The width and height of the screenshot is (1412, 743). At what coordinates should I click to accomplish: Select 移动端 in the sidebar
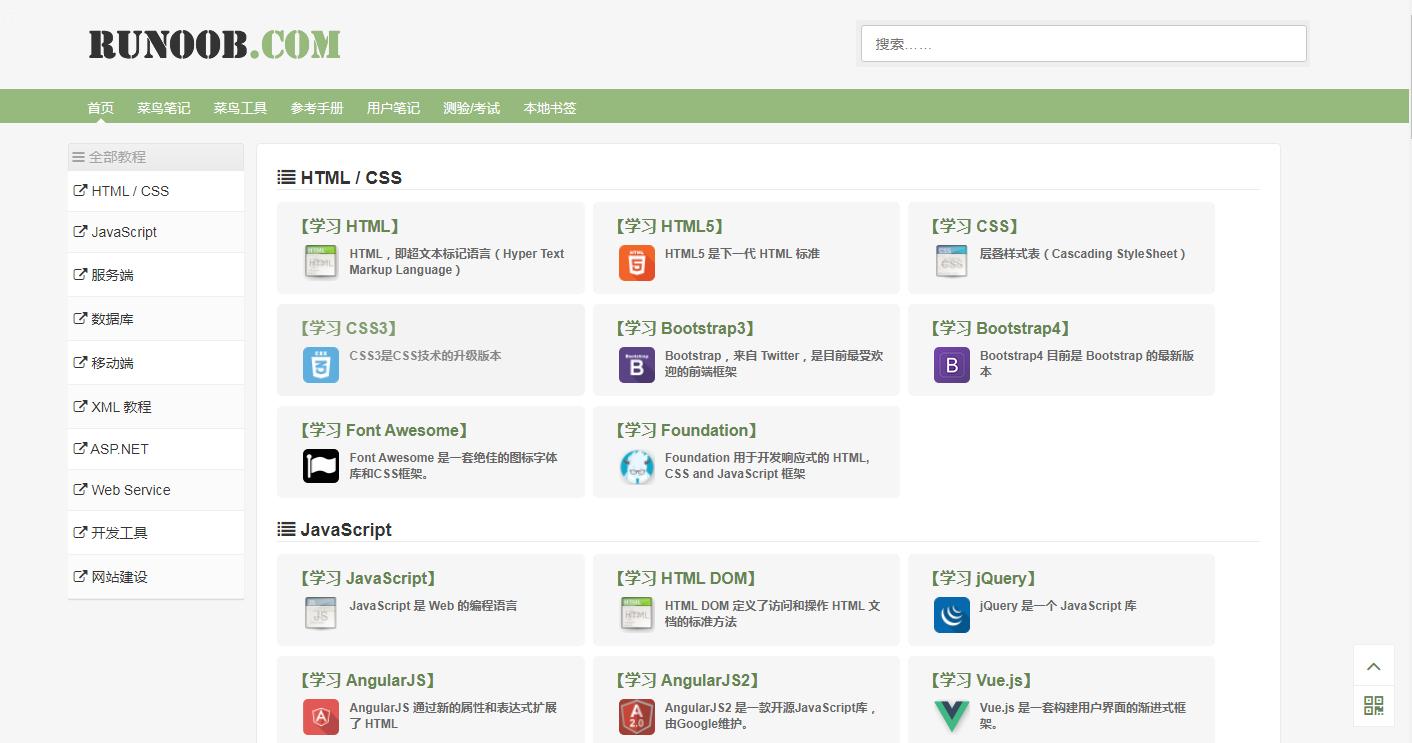coord(156,363)
